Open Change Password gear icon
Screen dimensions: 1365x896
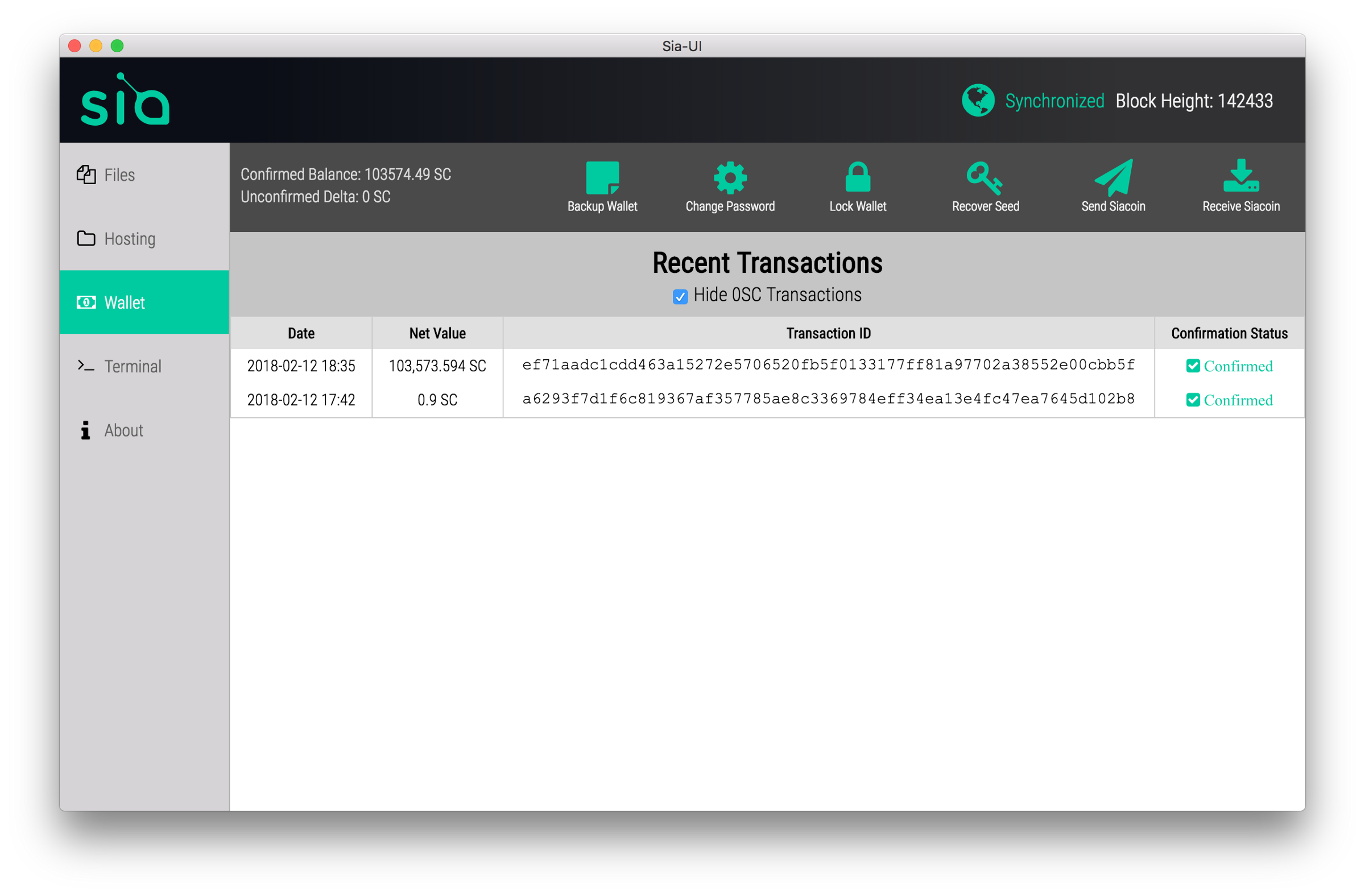730,178
